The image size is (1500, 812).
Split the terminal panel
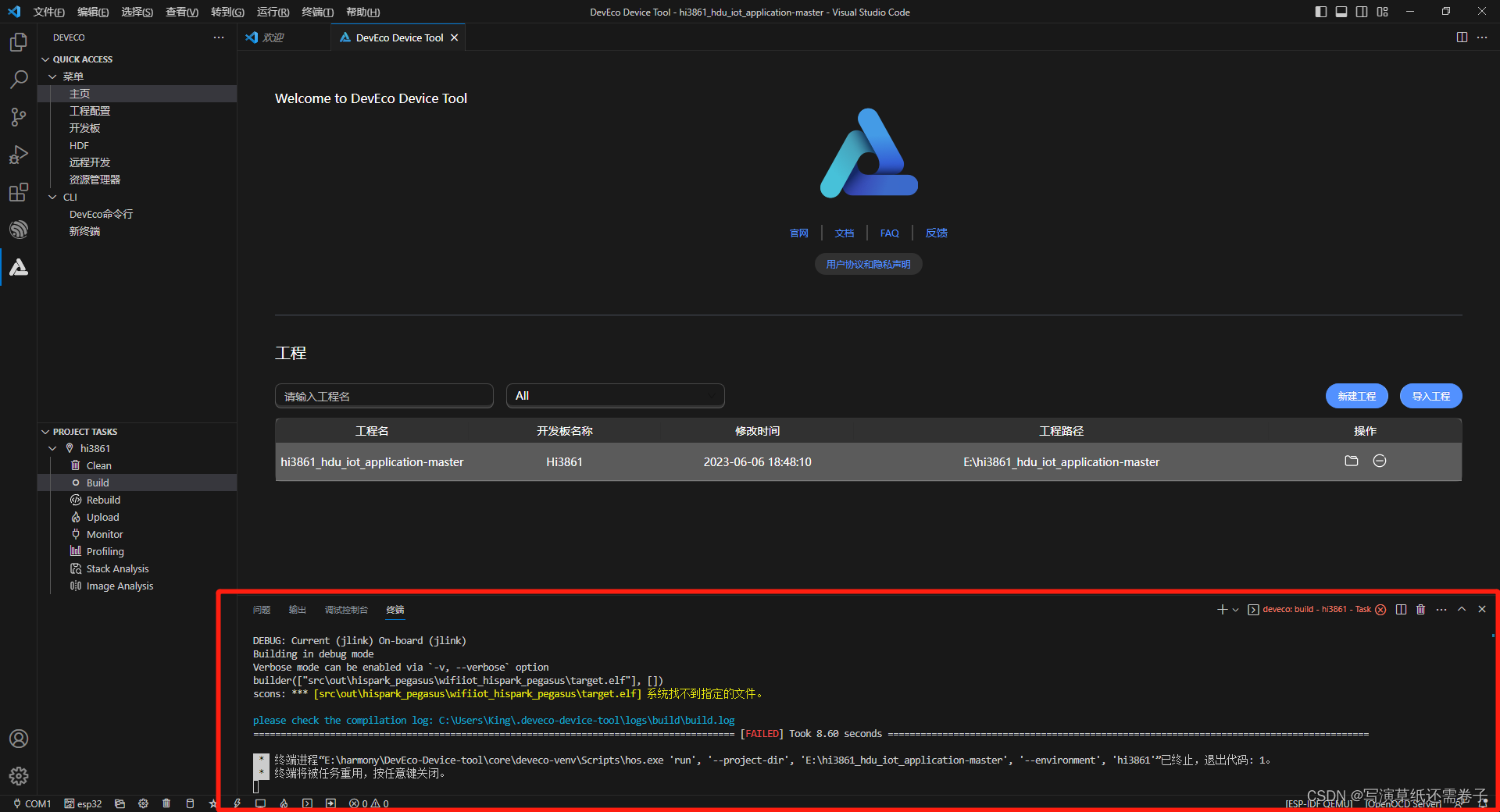coord(1402,609)
